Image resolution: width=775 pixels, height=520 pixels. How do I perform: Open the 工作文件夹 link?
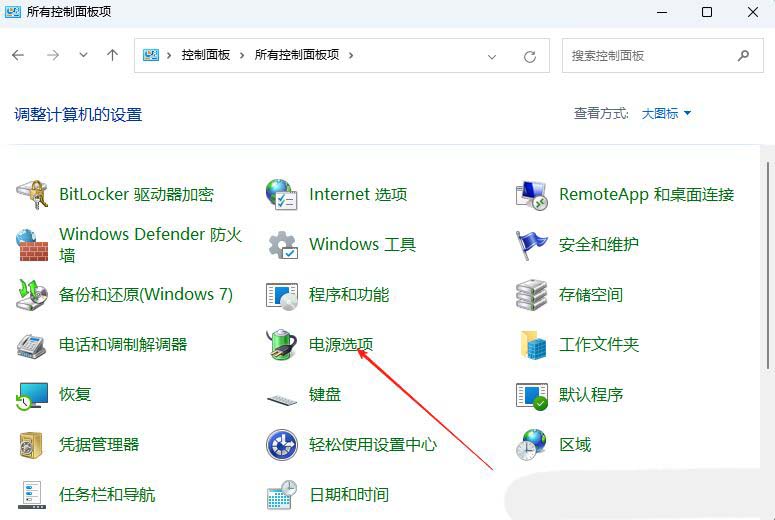[x=599, y=345]
